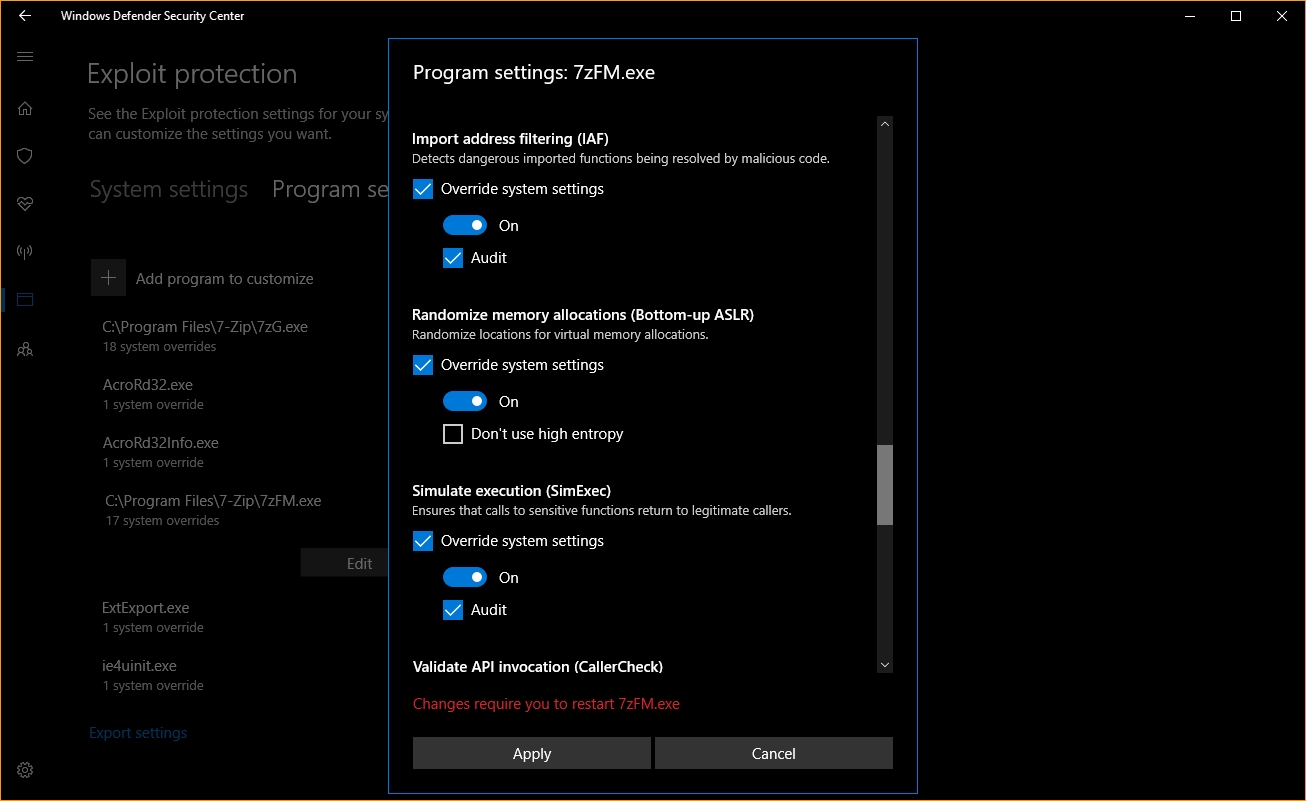Uncheck Audit under Import address filtering
The height and width of the screenshot is (801, 1306).
[x=453, y=258]
